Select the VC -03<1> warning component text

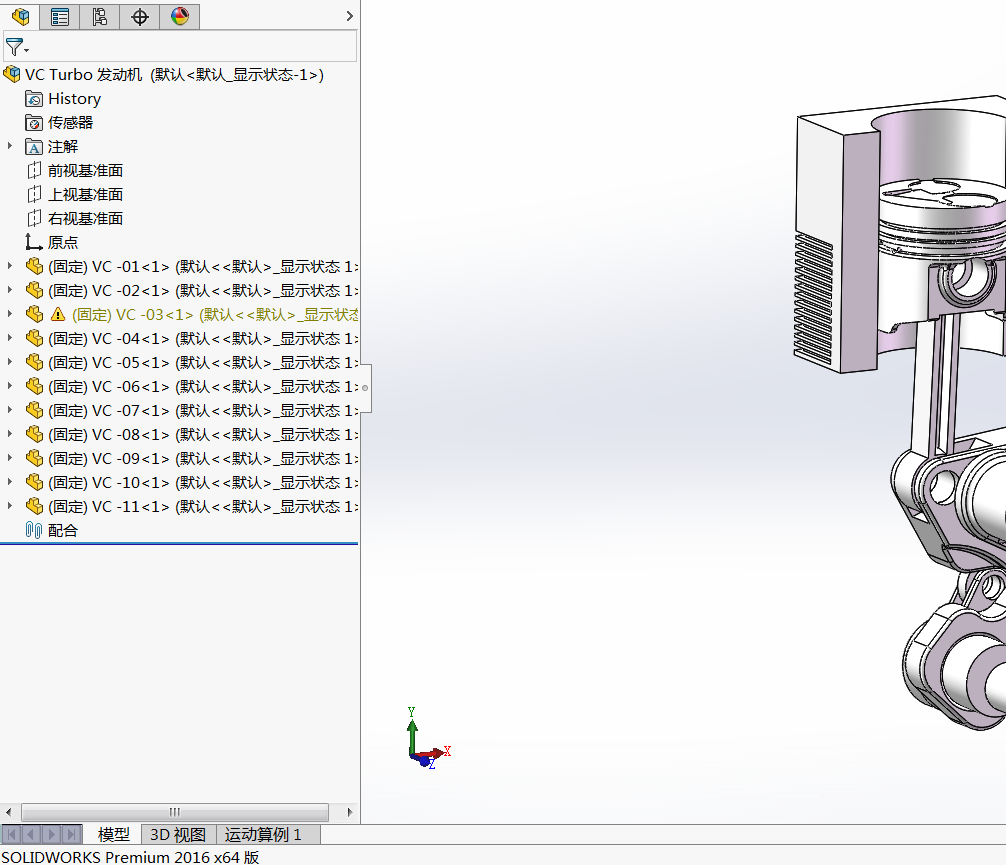pyautogui.click(x=215, y=314)
